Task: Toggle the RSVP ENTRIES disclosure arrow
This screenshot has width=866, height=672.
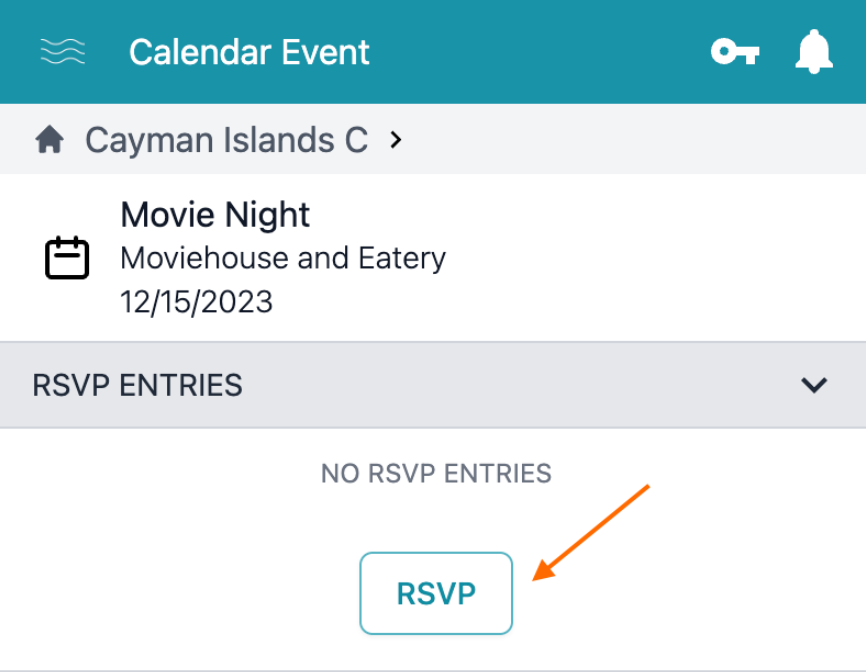Action: tap(813, 385)
